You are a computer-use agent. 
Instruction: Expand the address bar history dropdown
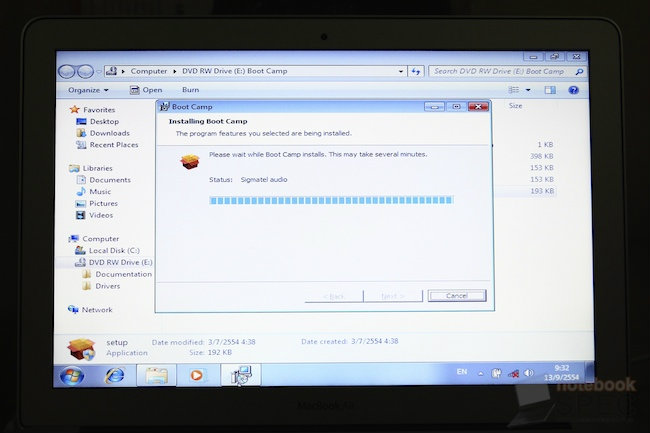[x=400, y=71]
